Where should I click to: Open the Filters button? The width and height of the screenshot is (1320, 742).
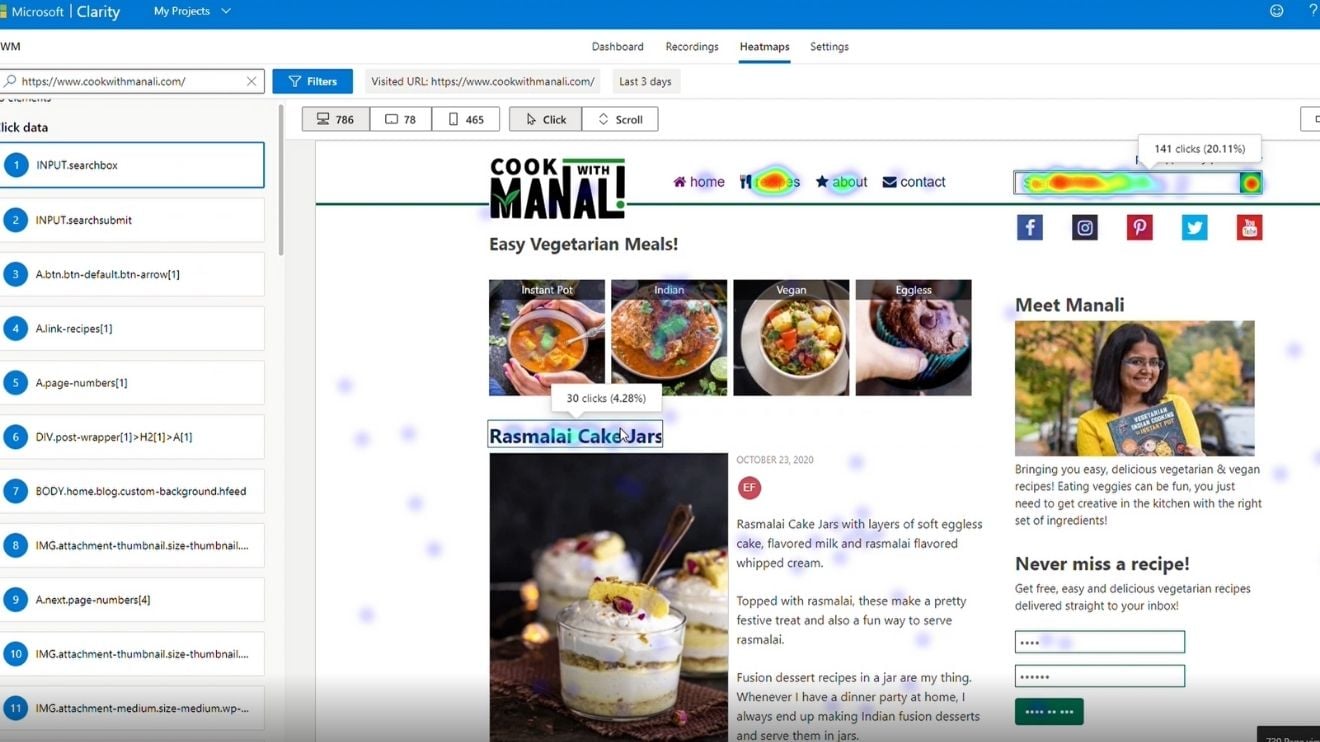pyautogui.click(x=312, y=82)
